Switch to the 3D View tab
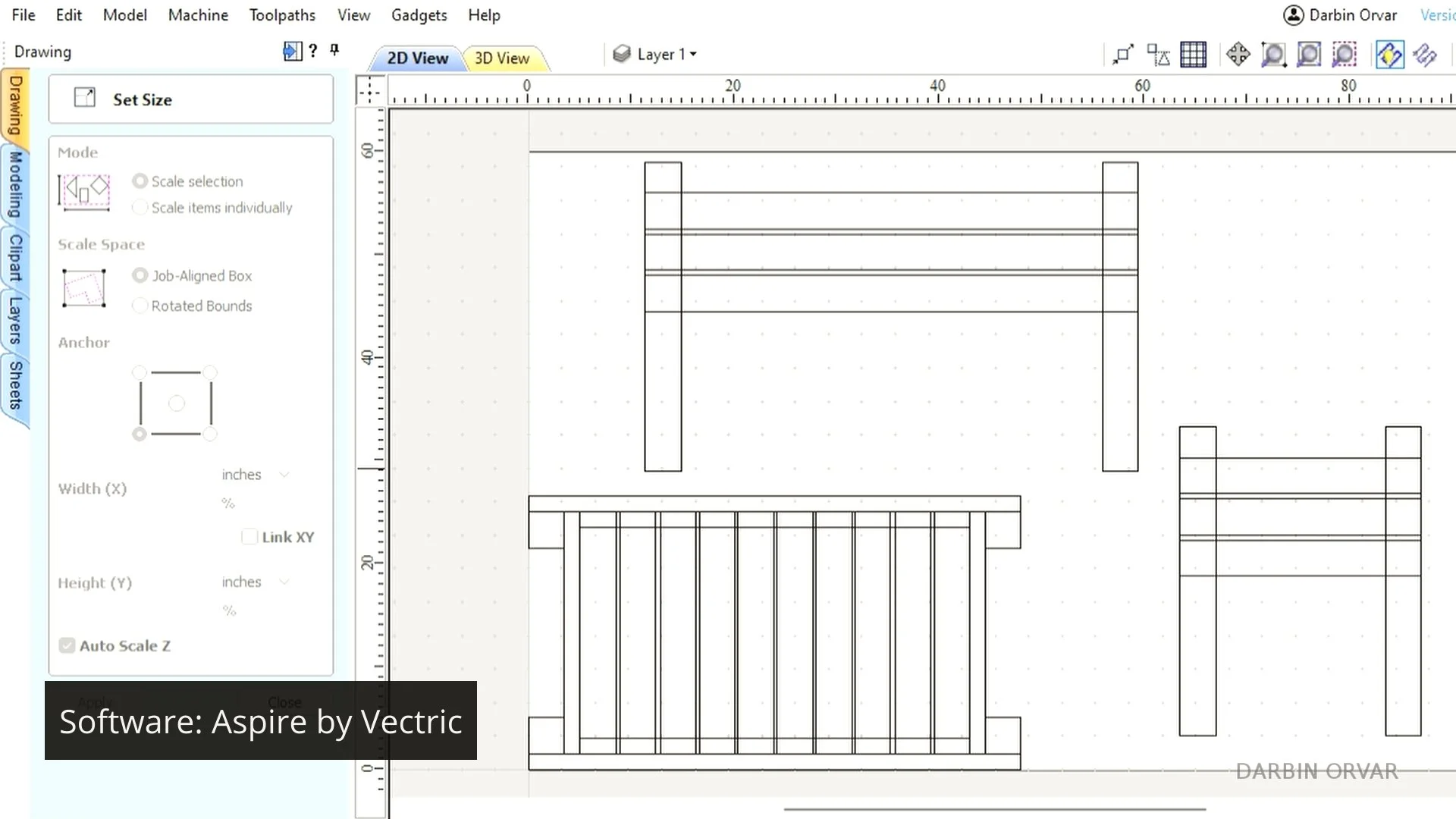 (501, 58)
